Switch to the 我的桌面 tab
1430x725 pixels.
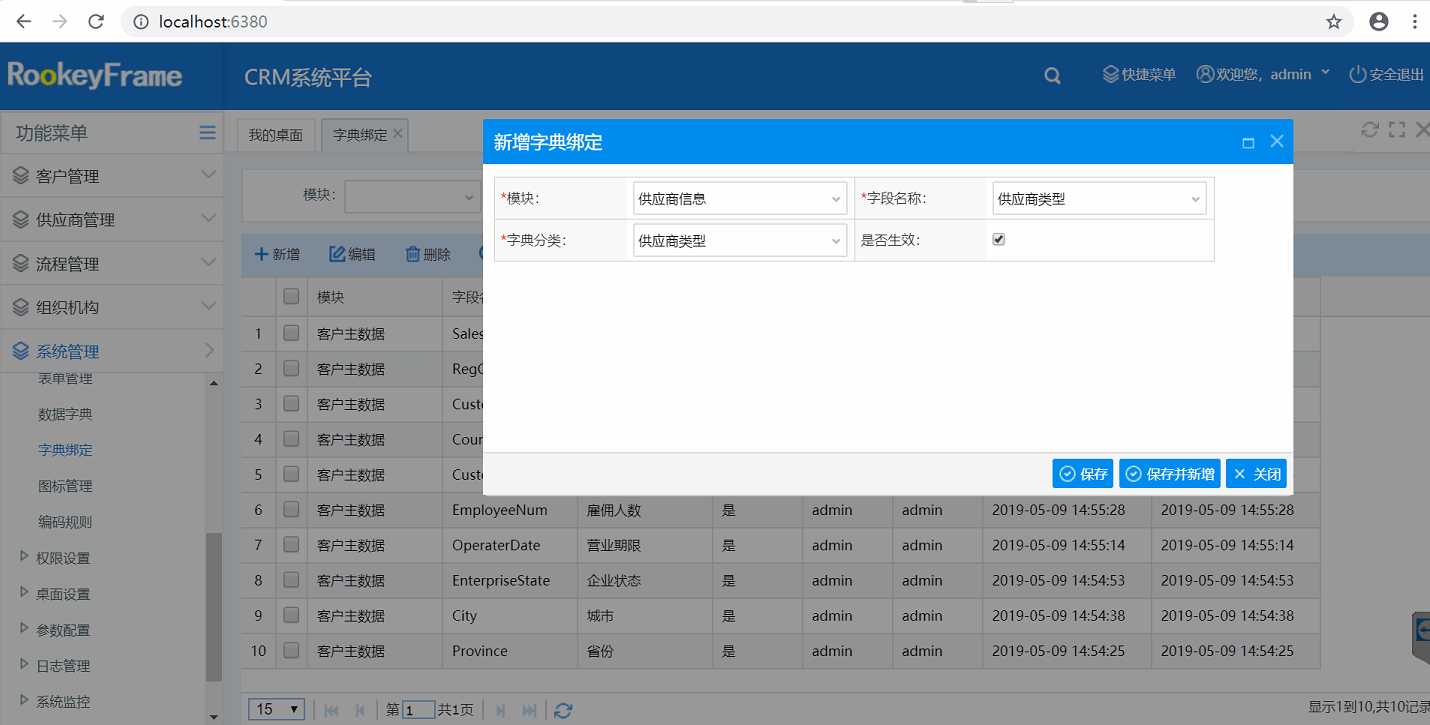[276, 134]
